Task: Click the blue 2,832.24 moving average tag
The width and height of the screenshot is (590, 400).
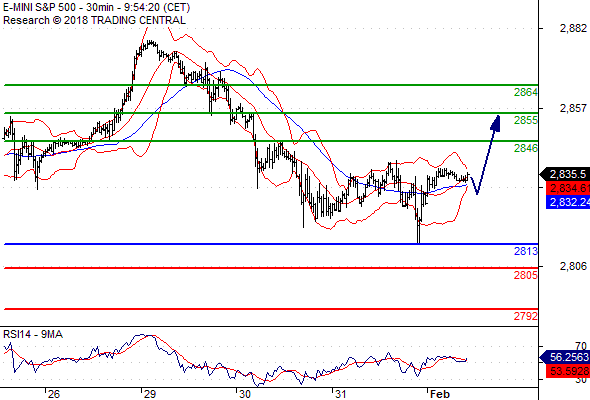Action: tap(568, 202)
